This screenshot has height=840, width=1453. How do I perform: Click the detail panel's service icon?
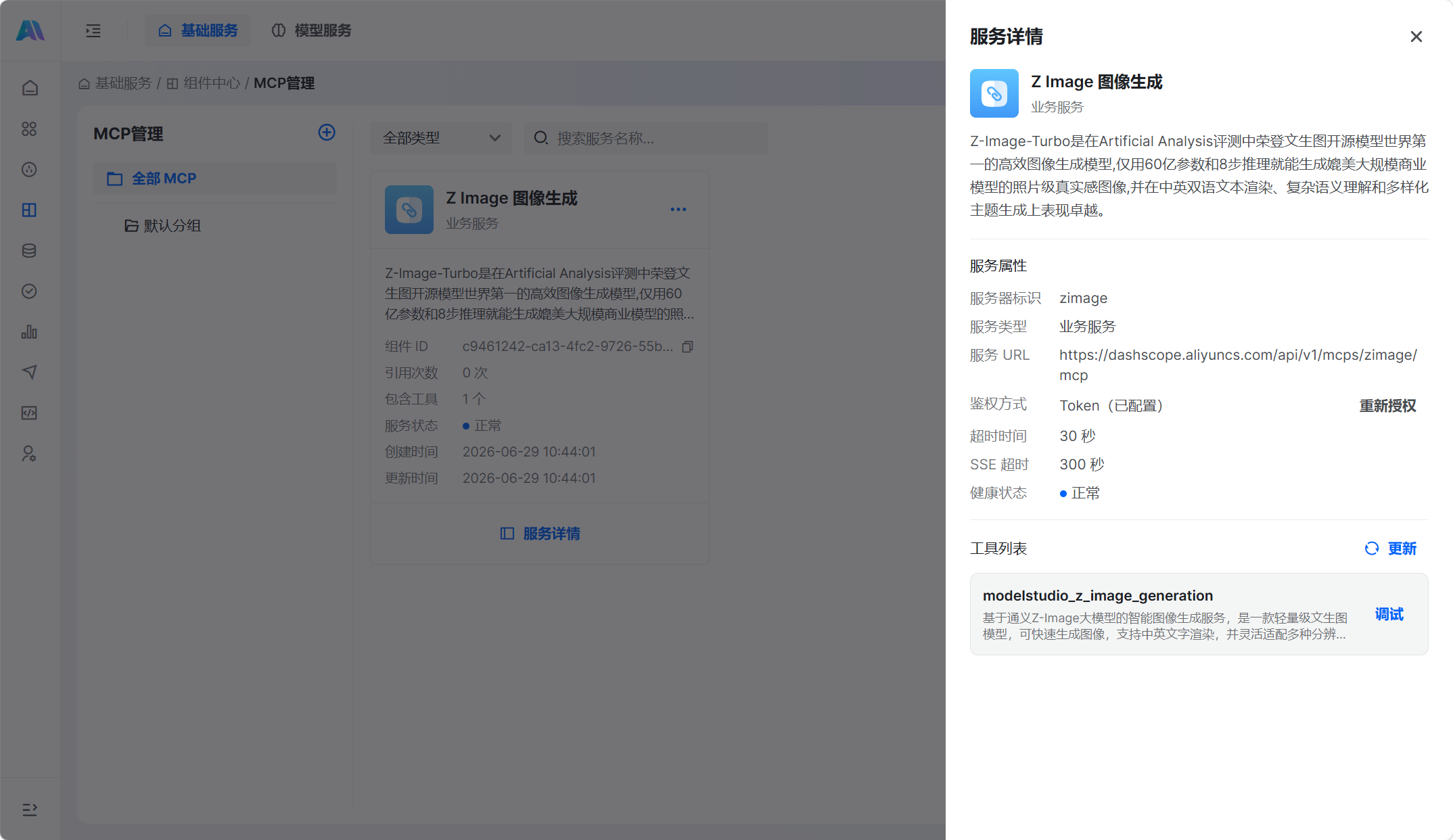click(994, 93)
